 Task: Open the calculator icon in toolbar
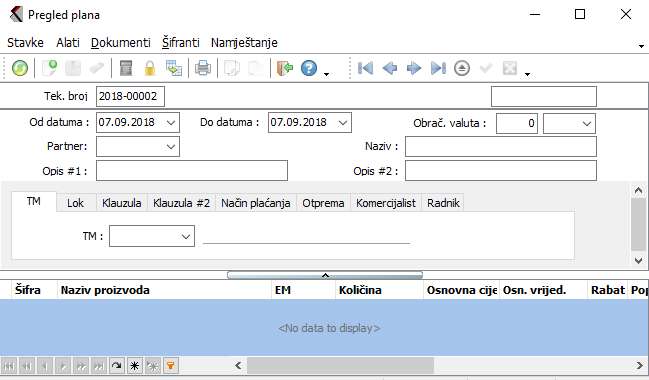pyautogui.click(x=126, y=68)
